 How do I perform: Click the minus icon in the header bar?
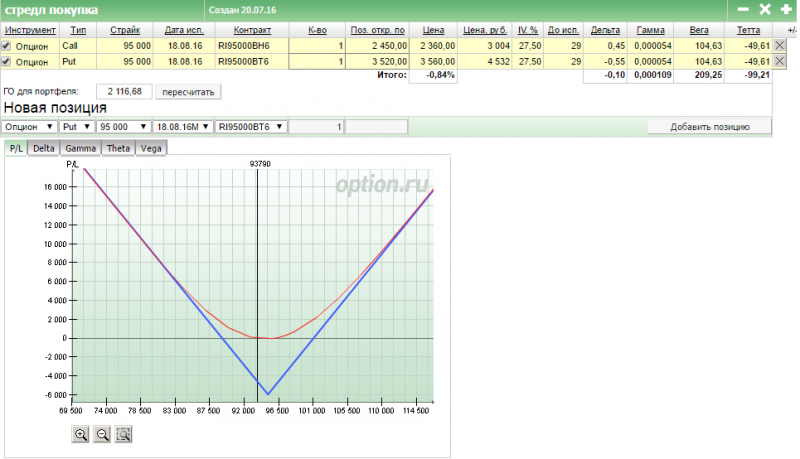tap(743, 9)
